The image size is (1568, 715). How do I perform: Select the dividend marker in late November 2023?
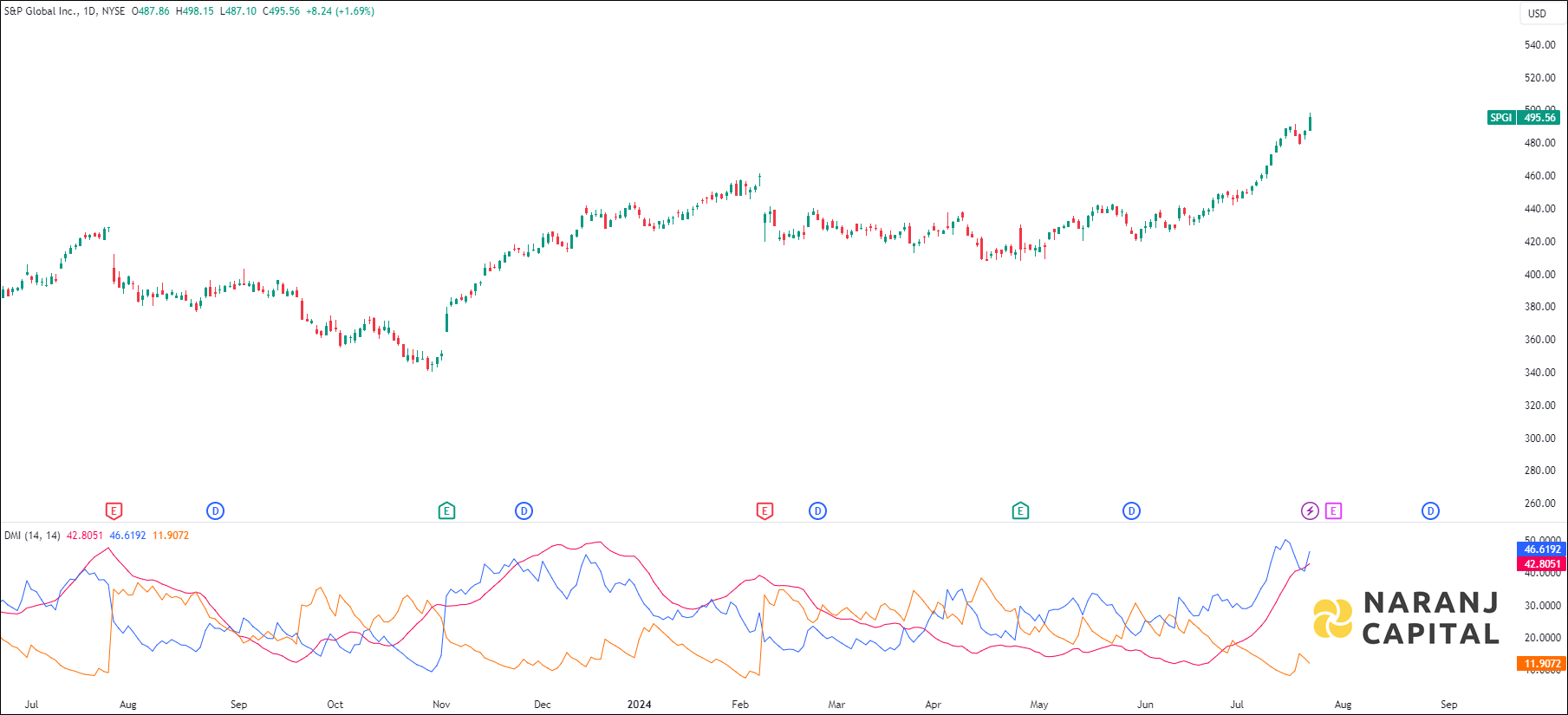524,511
